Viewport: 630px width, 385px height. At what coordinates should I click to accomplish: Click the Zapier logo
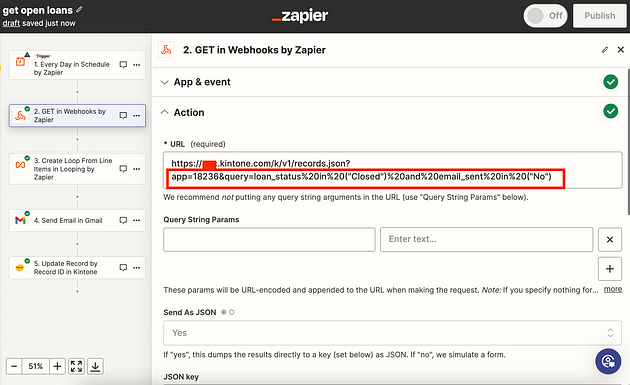300,16
